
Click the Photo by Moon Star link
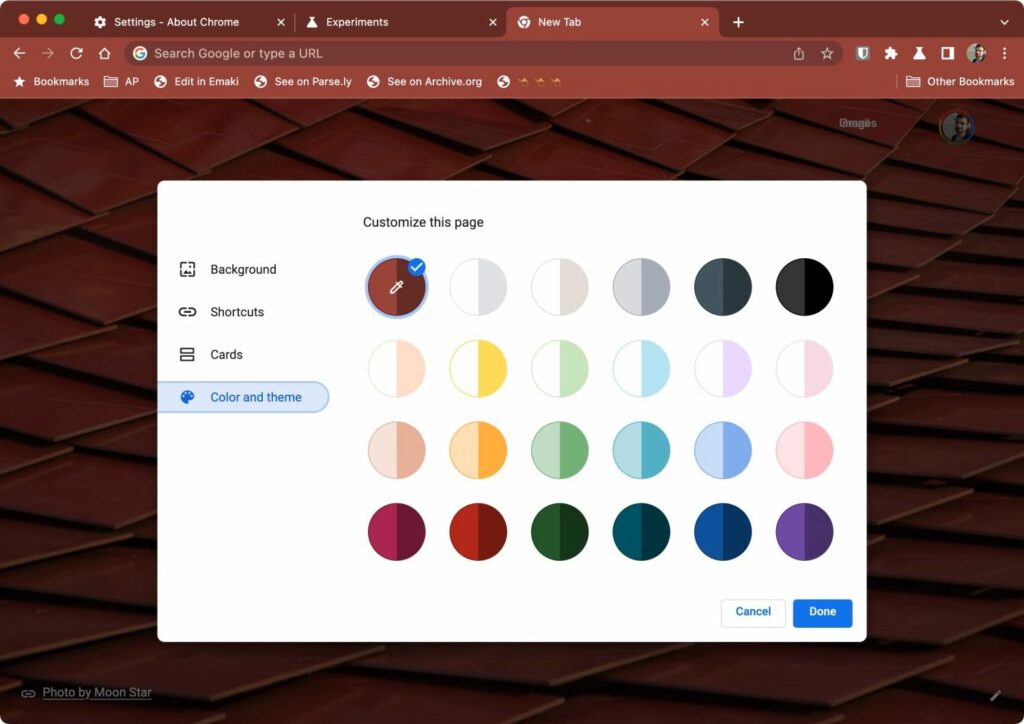(x=97, y=692)
